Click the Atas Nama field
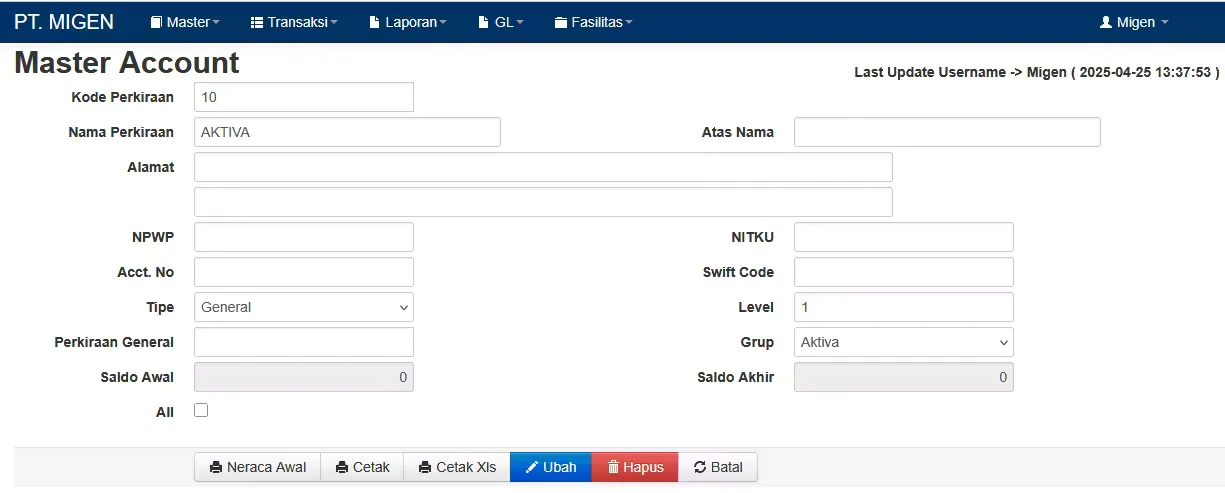 point(947,132)
